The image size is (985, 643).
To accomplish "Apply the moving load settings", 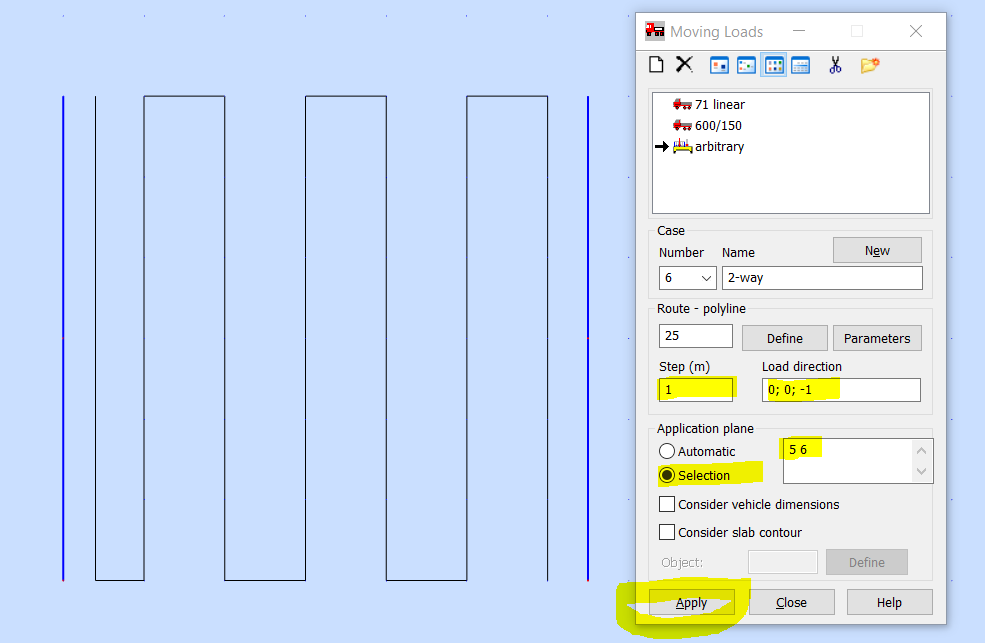I will 691,602.
